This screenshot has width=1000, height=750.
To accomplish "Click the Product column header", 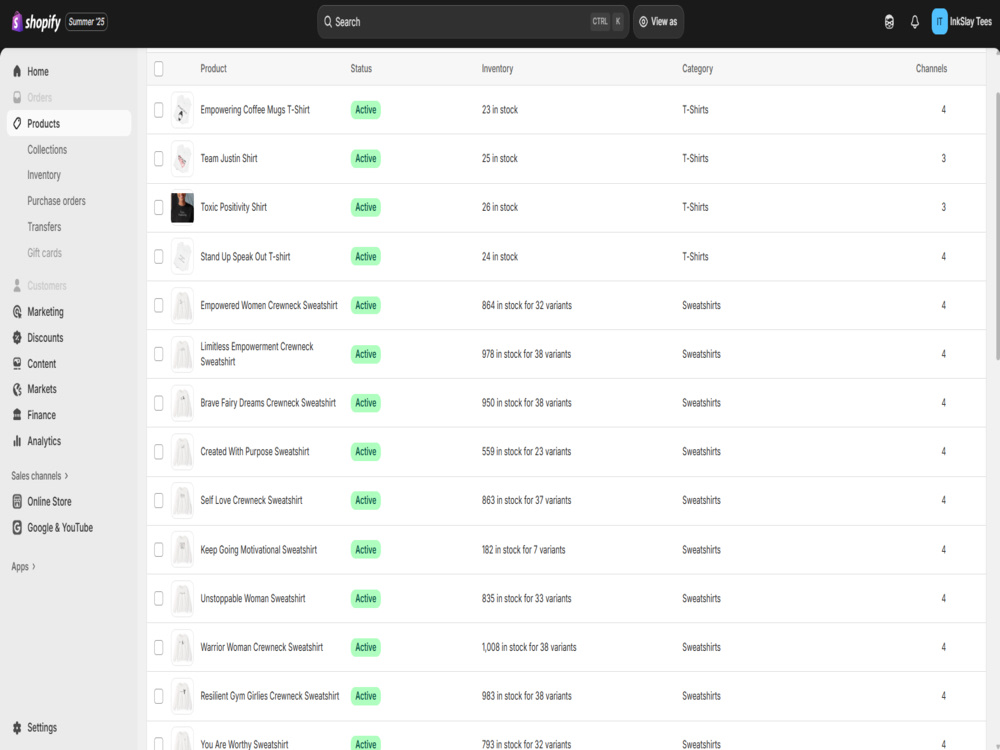I will point(213,69).
